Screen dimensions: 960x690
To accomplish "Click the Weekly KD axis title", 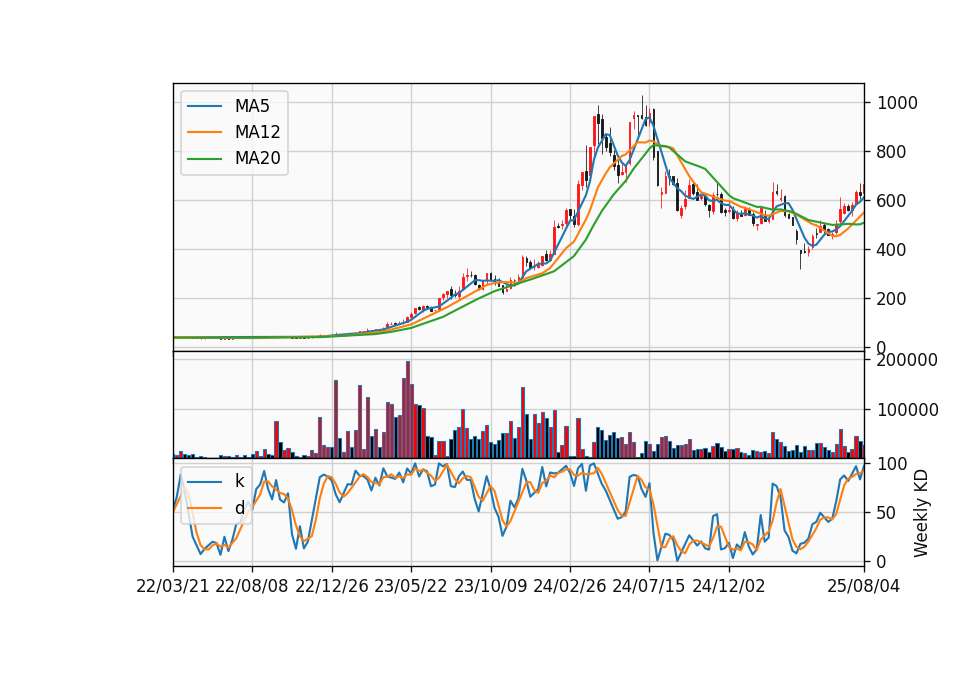I will click(x=921, y=513).
